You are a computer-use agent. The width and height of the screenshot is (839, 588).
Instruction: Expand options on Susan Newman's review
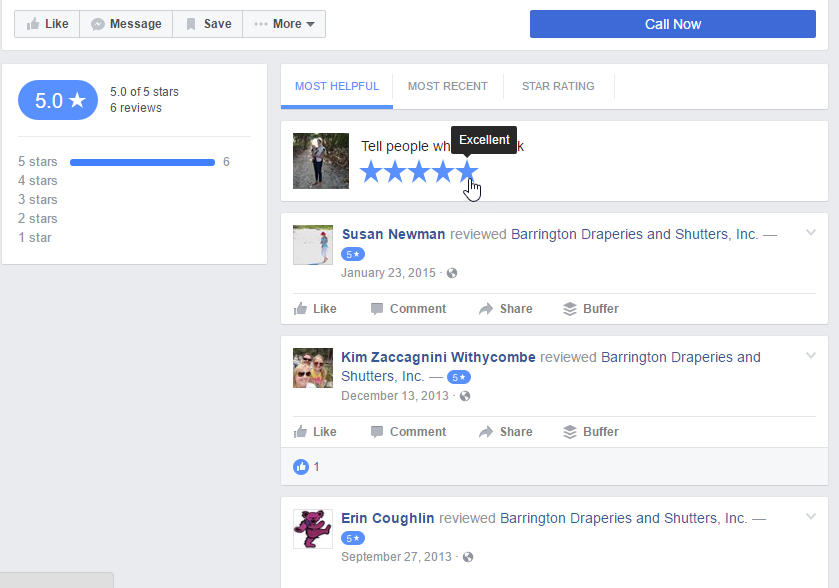[x=811, y=232]
